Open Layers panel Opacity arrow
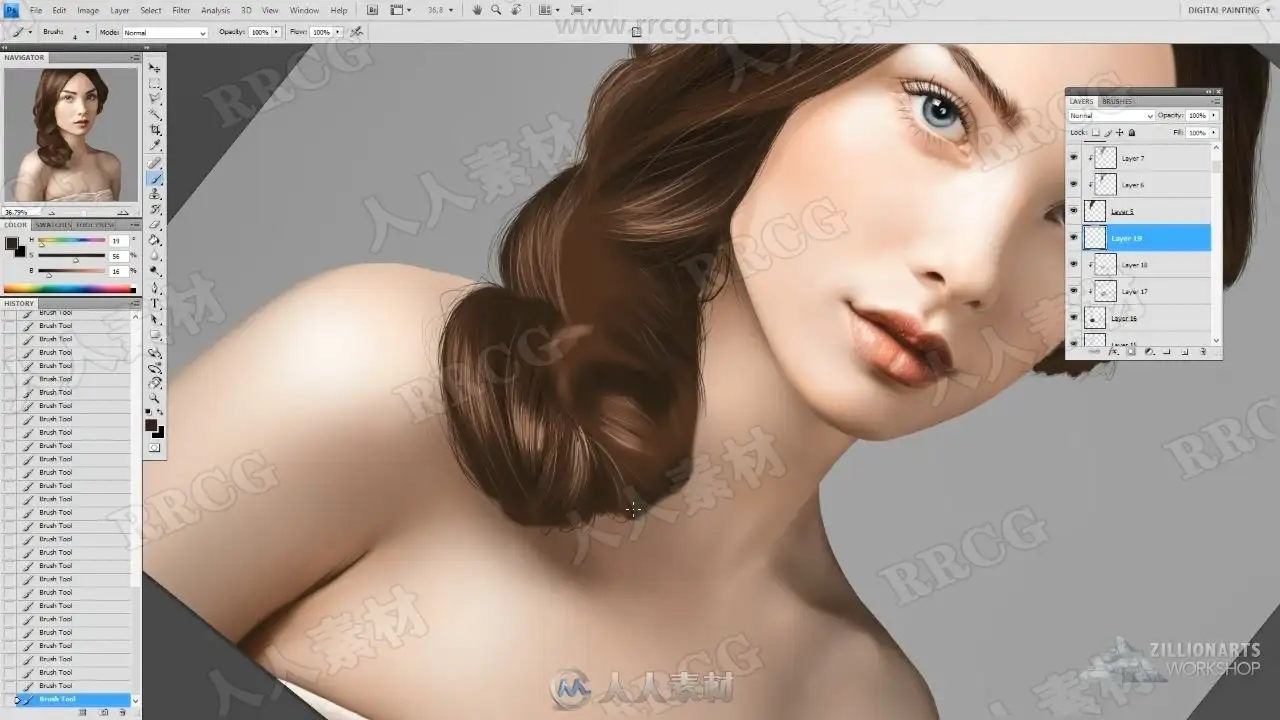This screenshot has width=1280, height=720. point(1214,116)
